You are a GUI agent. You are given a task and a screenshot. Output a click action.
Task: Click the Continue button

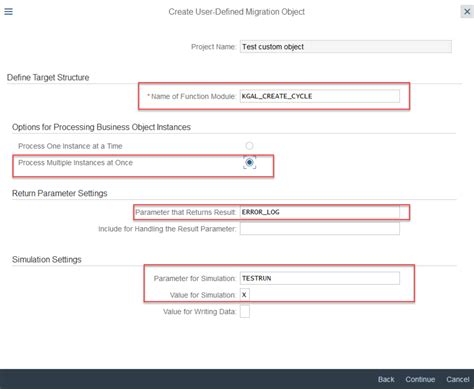point(420,379)
